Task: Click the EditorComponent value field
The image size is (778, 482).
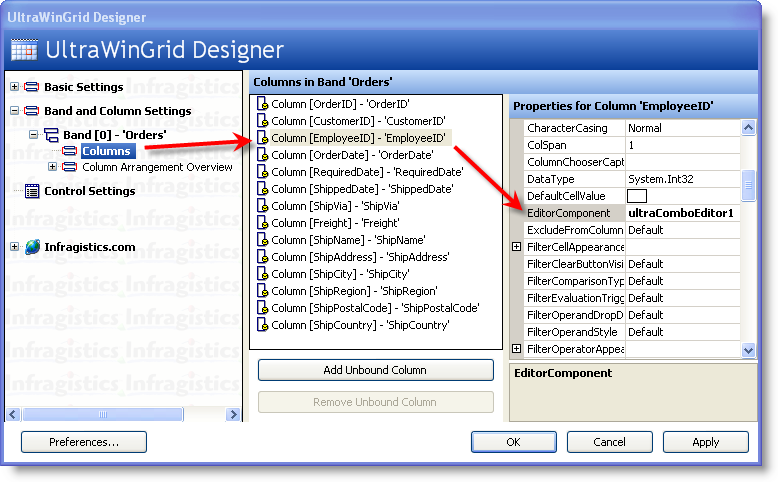Action: [x=682, y=213]
